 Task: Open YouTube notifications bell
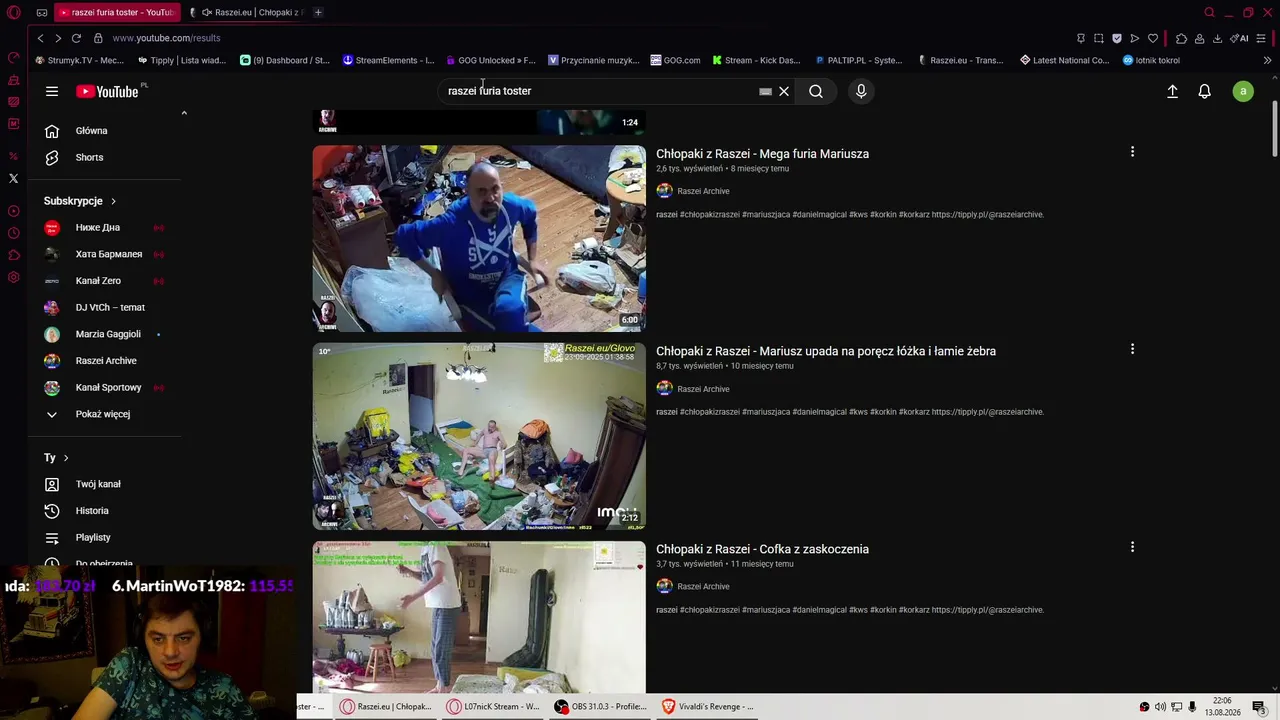point(1205,91)
